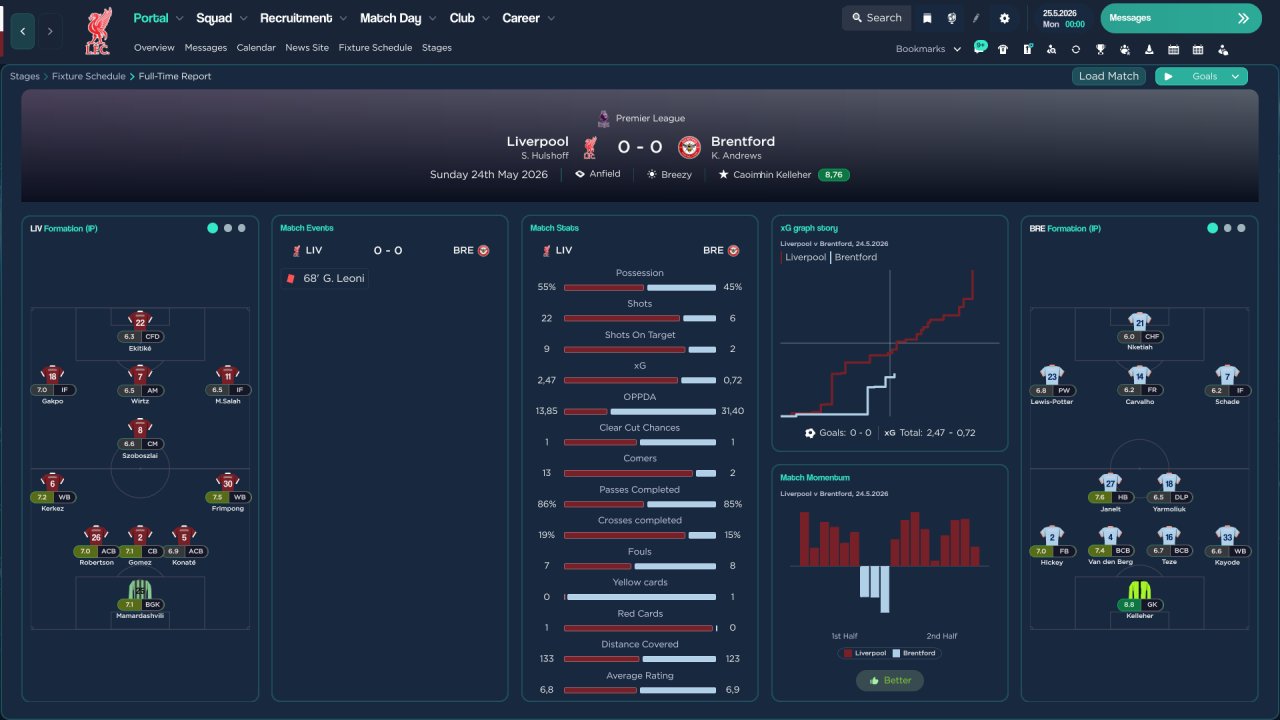The image size is (1280, 720).
Task: Click the shirt squad shortcut icon
Action: (1003, 49)
